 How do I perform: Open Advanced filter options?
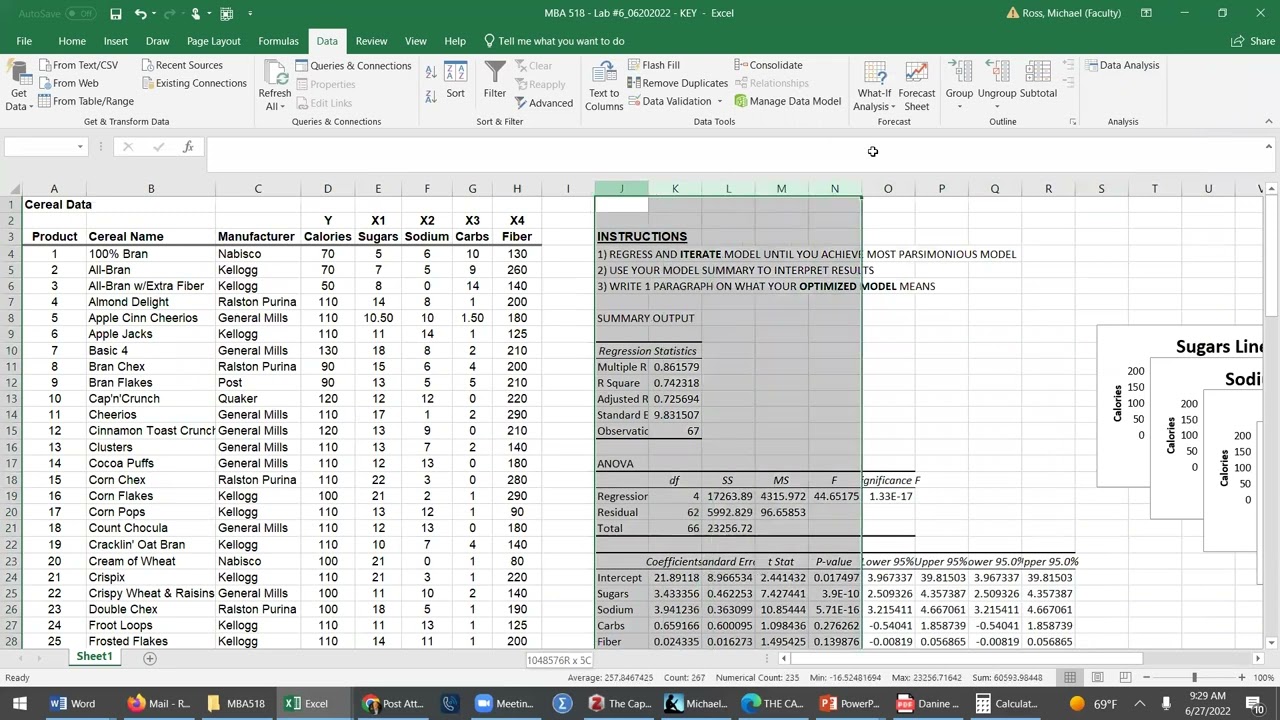tap(544, 103)
